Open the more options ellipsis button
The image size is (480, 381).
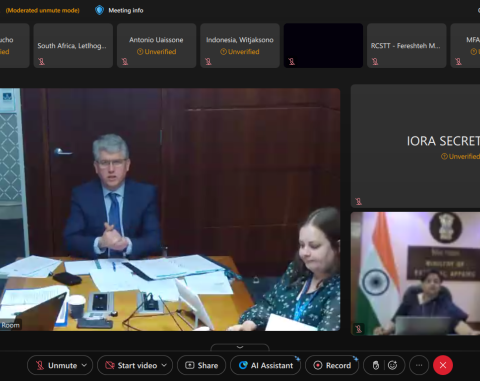click(x=419, y=365)
